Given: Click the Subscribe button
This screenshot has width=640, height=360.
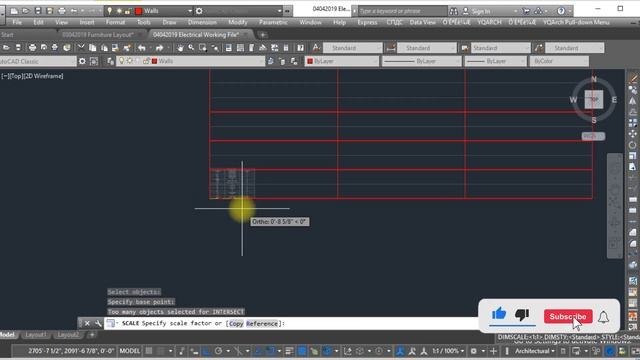Looking at the screenshot, I should coord(568,316).
